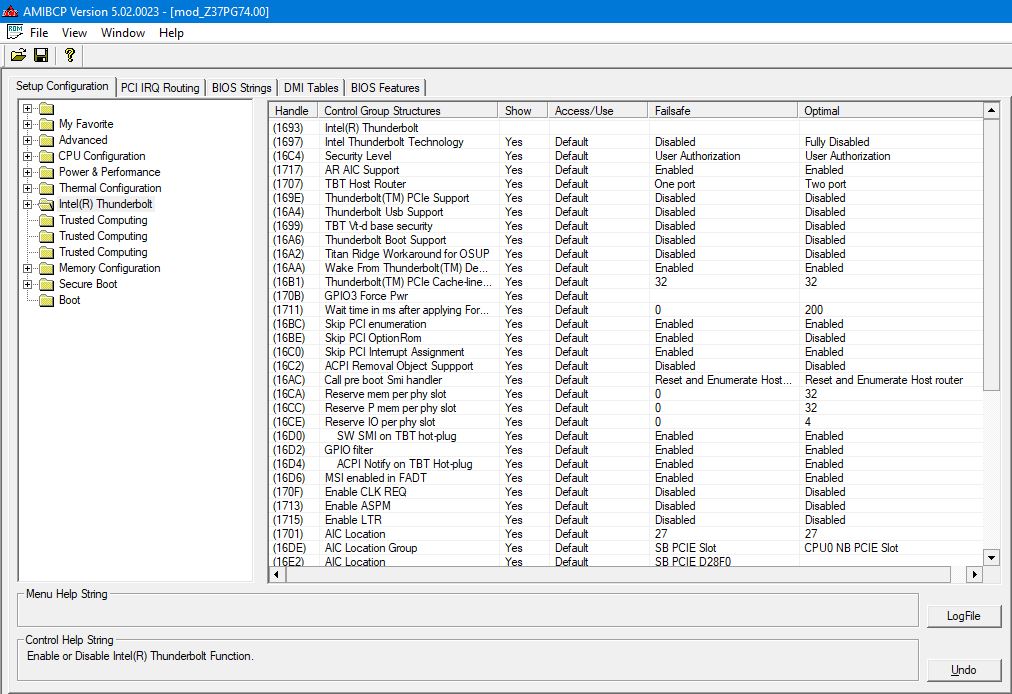Expand the Advanced tree node
The height and width of the screenshot is (694, 1012).
(28, 140)
